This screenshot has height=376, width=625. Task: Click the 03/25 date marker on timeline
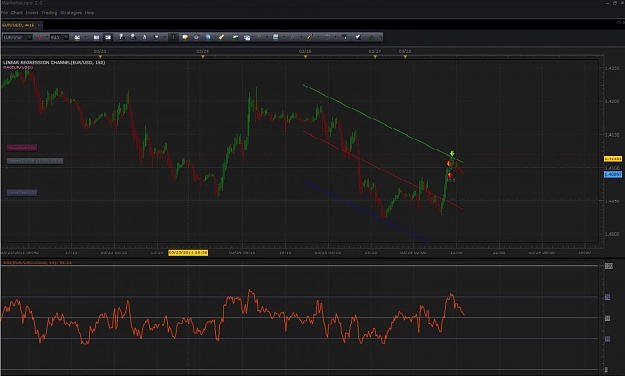pos(305,52)
